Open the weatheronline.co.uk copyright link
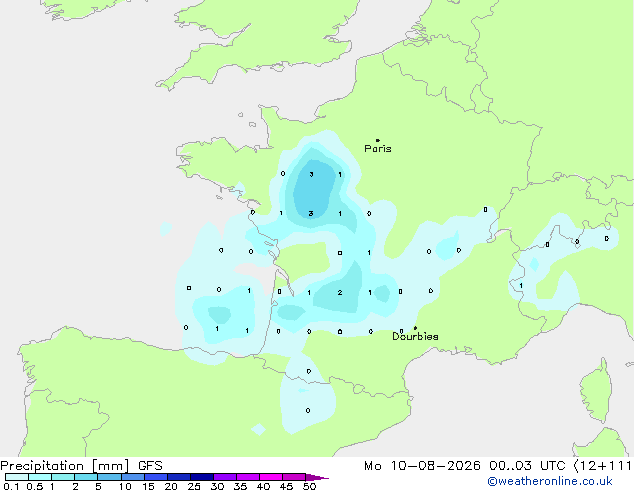 550,481
